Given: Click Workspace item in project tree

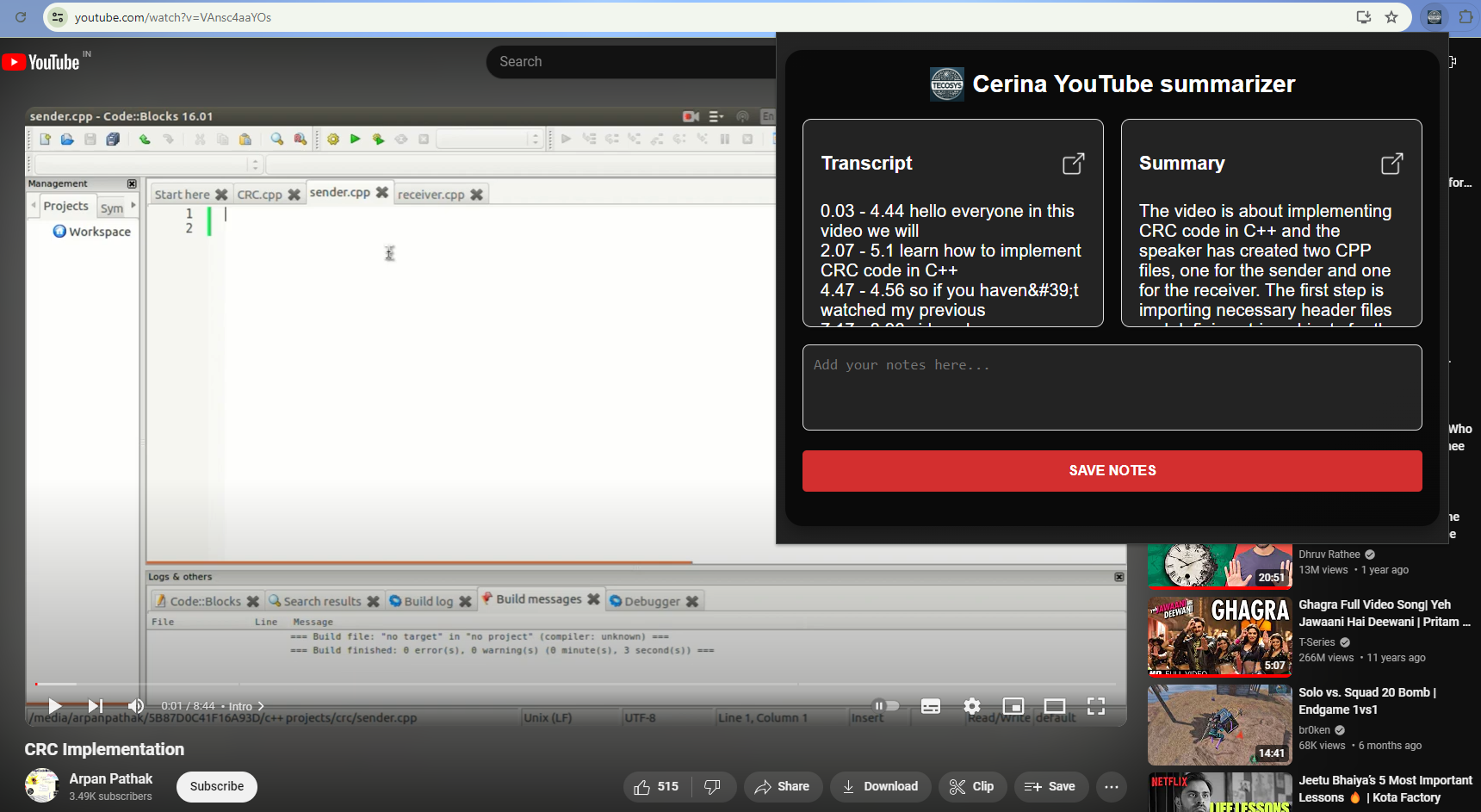Looking at the screenshot, I should [x=92, y=232].
